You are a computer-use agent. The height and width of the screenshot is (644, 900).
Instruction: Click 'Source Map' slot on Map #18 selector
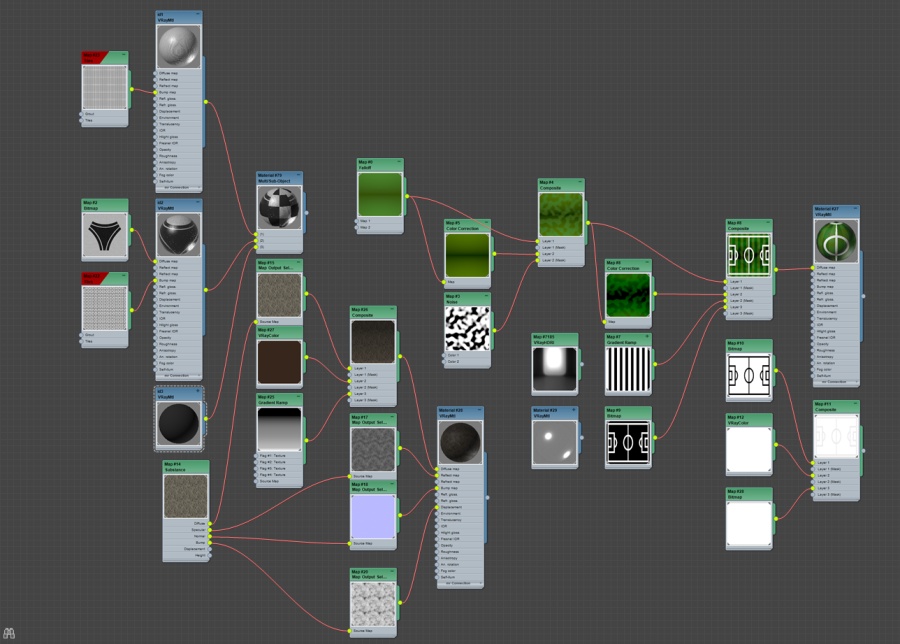pyautogui.click(x=373, y=543)
